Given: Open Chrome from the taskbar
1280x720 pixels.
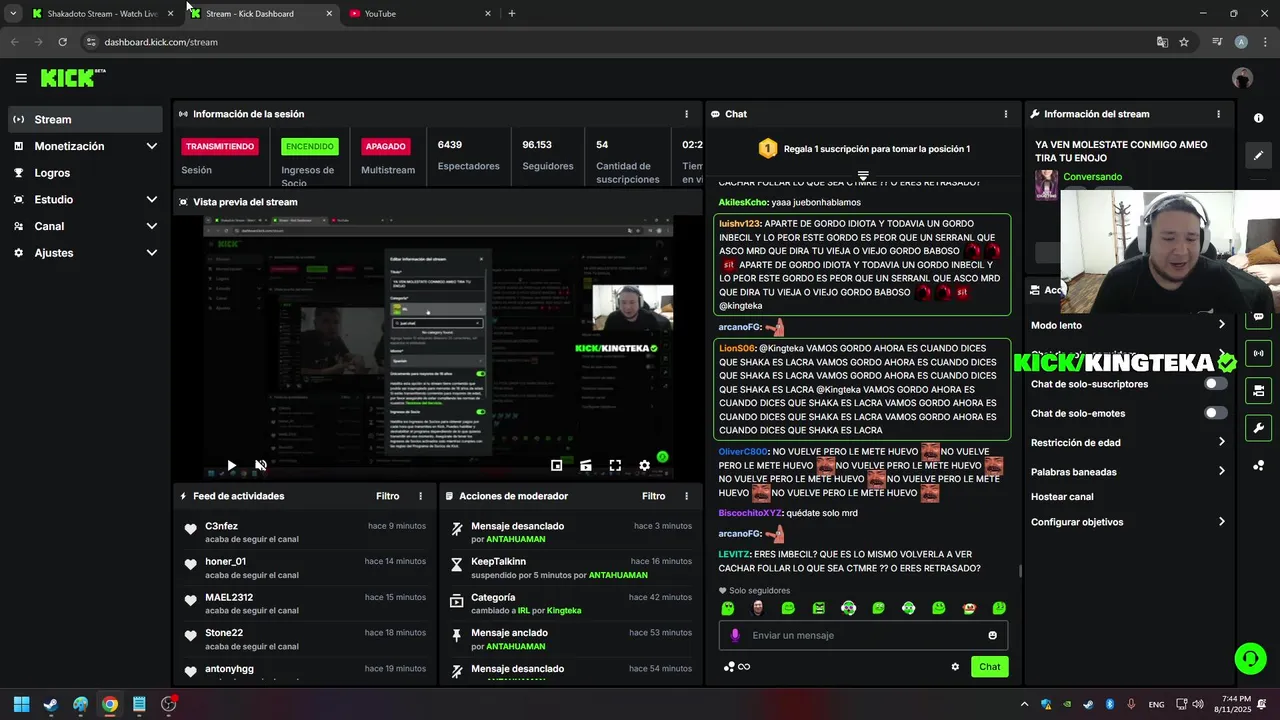Looking at the screenshot, I should pyautogui.click(x=110, y=704).
